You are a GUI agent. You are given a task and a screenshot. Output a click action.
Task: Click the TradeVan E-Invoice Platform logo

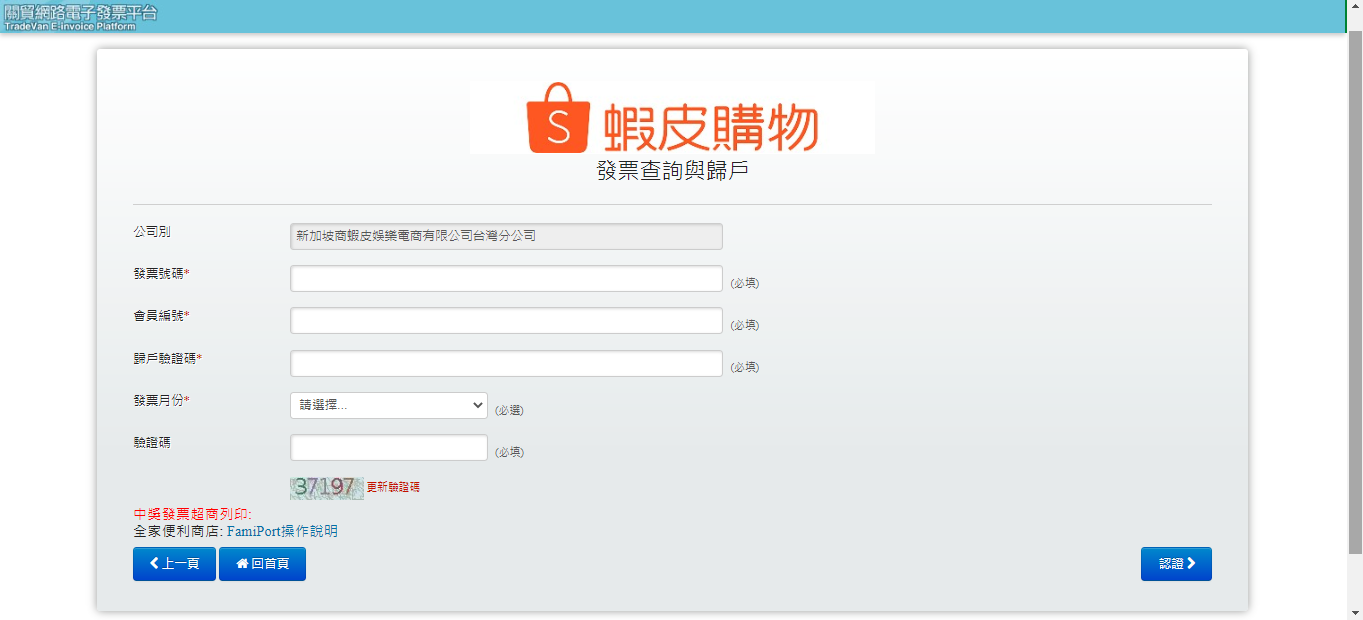(80, 17)
